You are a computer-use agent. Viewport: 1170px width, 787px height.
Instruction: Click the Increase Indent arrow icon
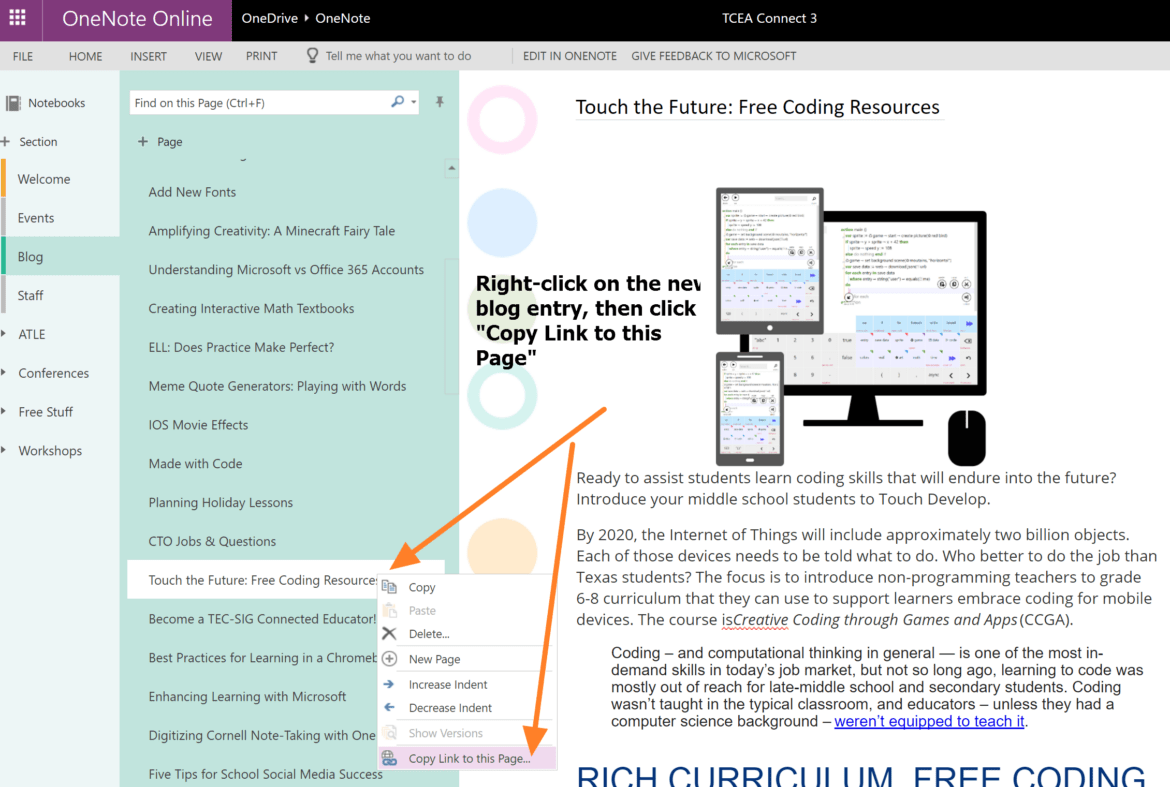[389, 684]
